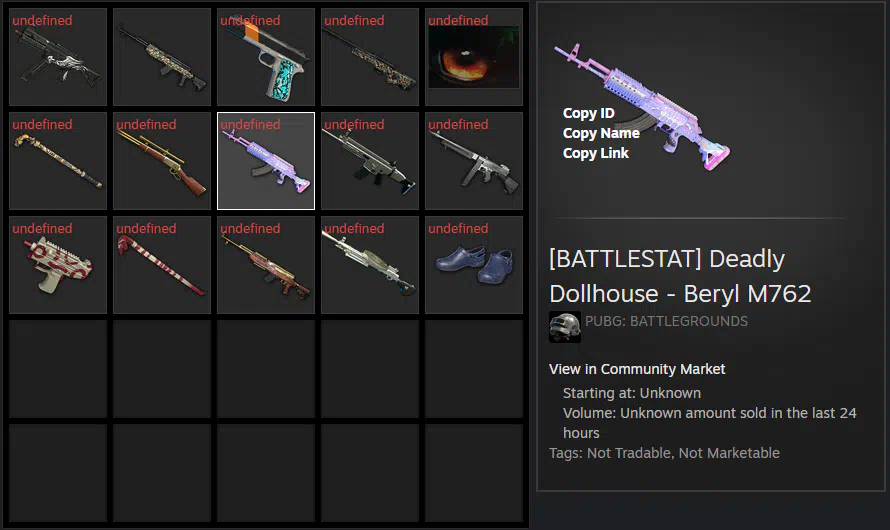Image resolution: width=890 pixels, height=530 pixels.
Task: Open View in Community Market link
Action: (x=637, y=369)
